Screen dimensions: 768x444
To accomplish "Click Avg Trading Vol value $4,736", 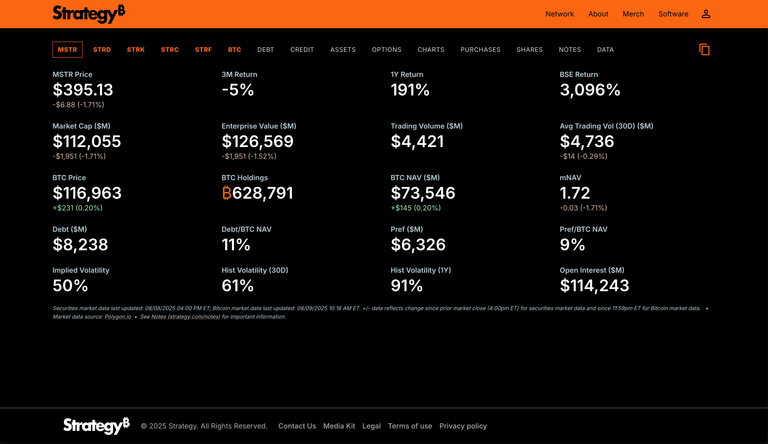I will 587,141.
